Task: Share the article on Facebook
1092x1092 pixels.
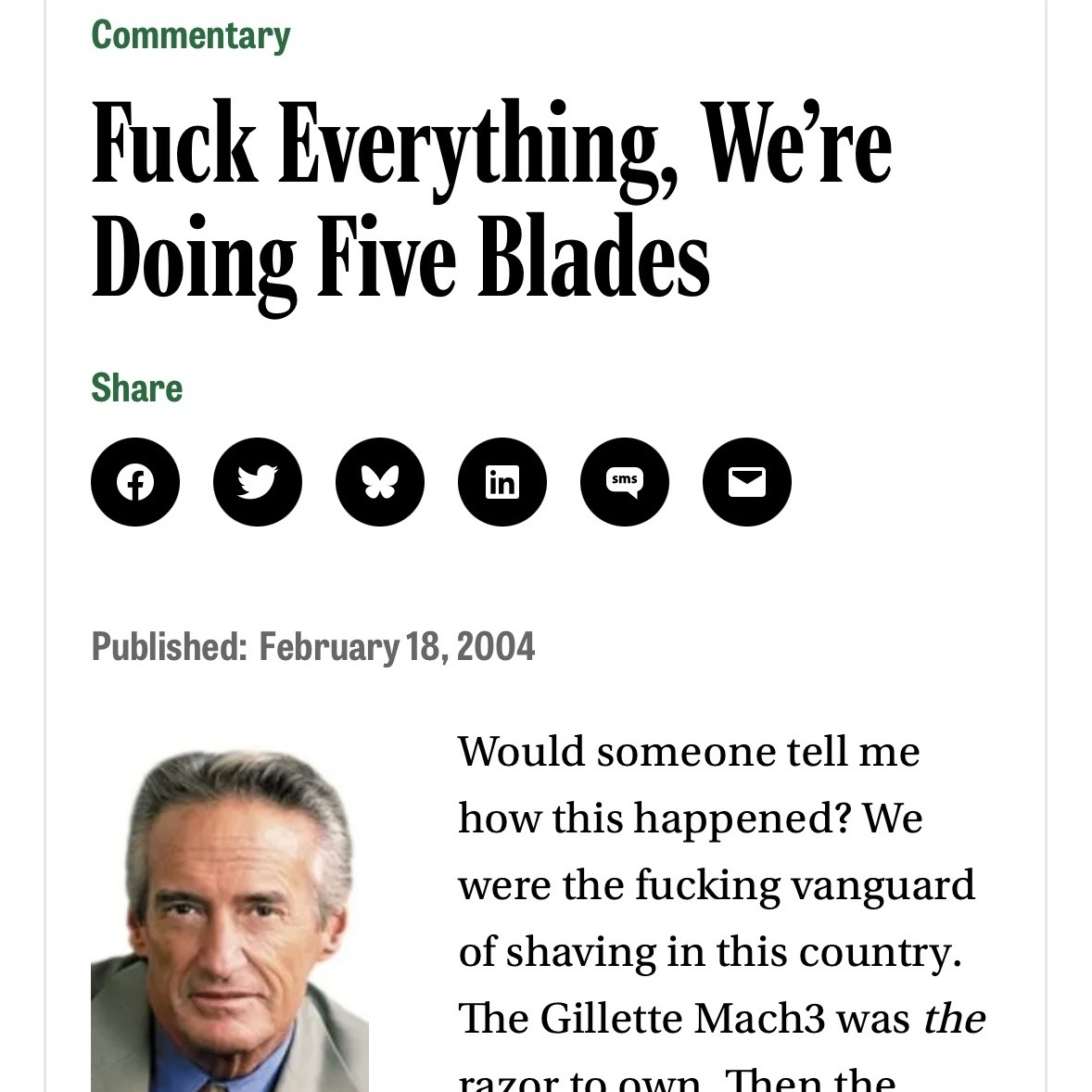Action: point(135,482)
